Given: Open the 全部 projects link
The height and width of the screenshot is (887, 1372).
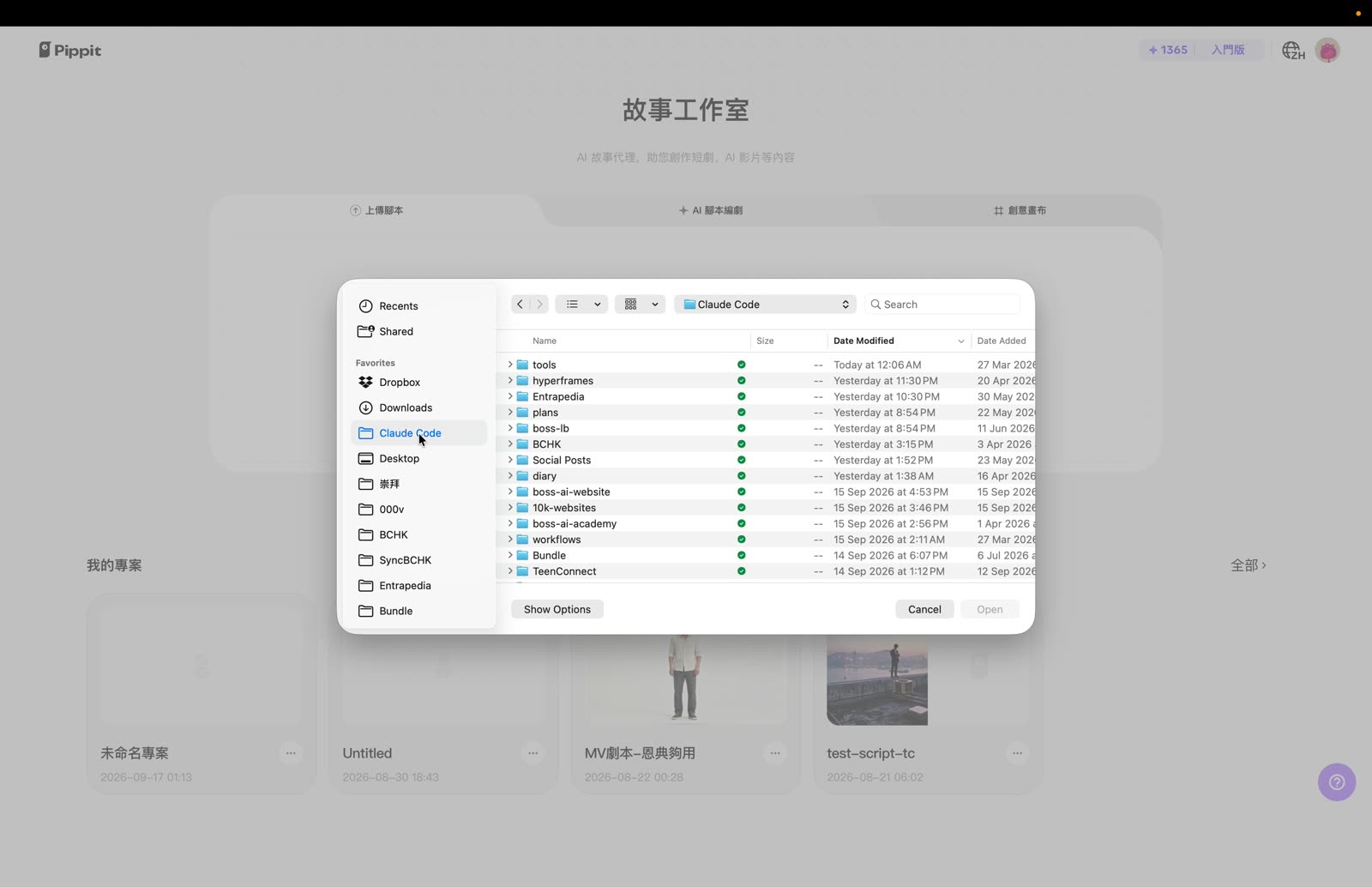Looking at the screenshot, I should click(1249, 565).
